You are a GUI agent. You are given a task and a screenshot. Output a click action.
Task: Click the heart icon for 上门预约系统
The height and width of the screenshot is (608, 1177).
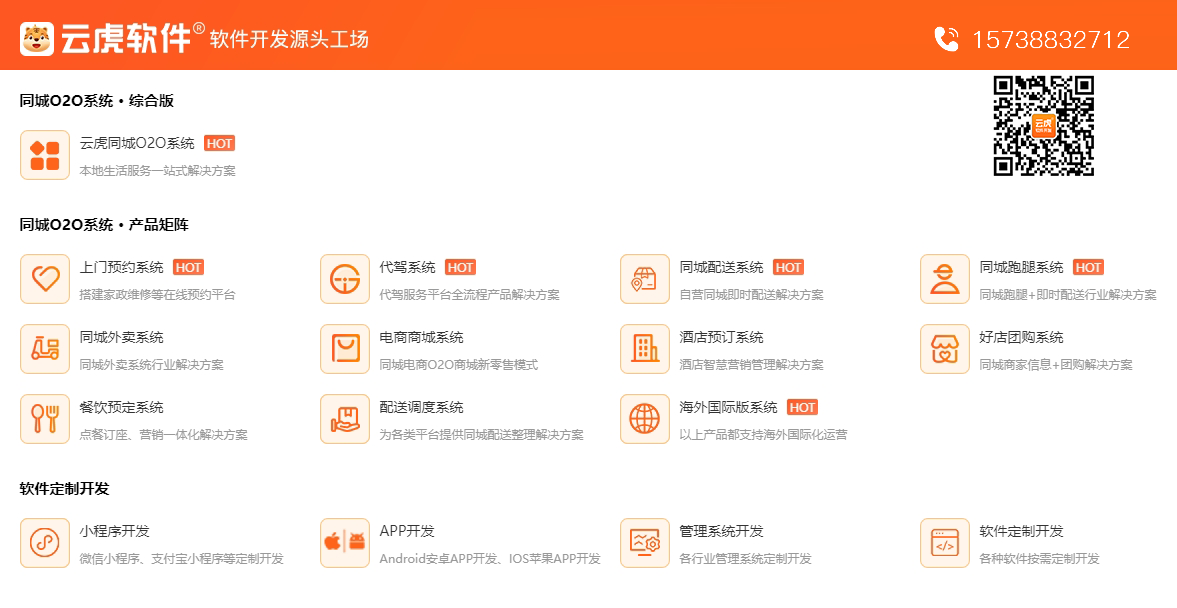[x=45, y=279]
